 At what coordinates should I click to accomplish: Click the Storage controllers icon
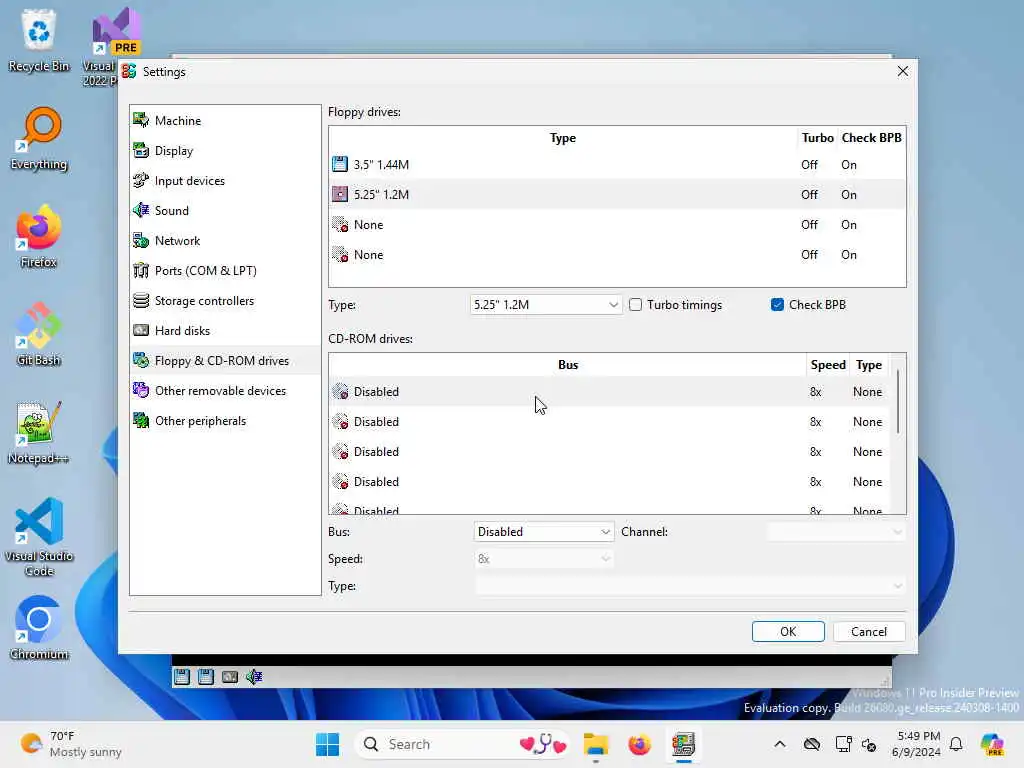(x=141, y=300)
